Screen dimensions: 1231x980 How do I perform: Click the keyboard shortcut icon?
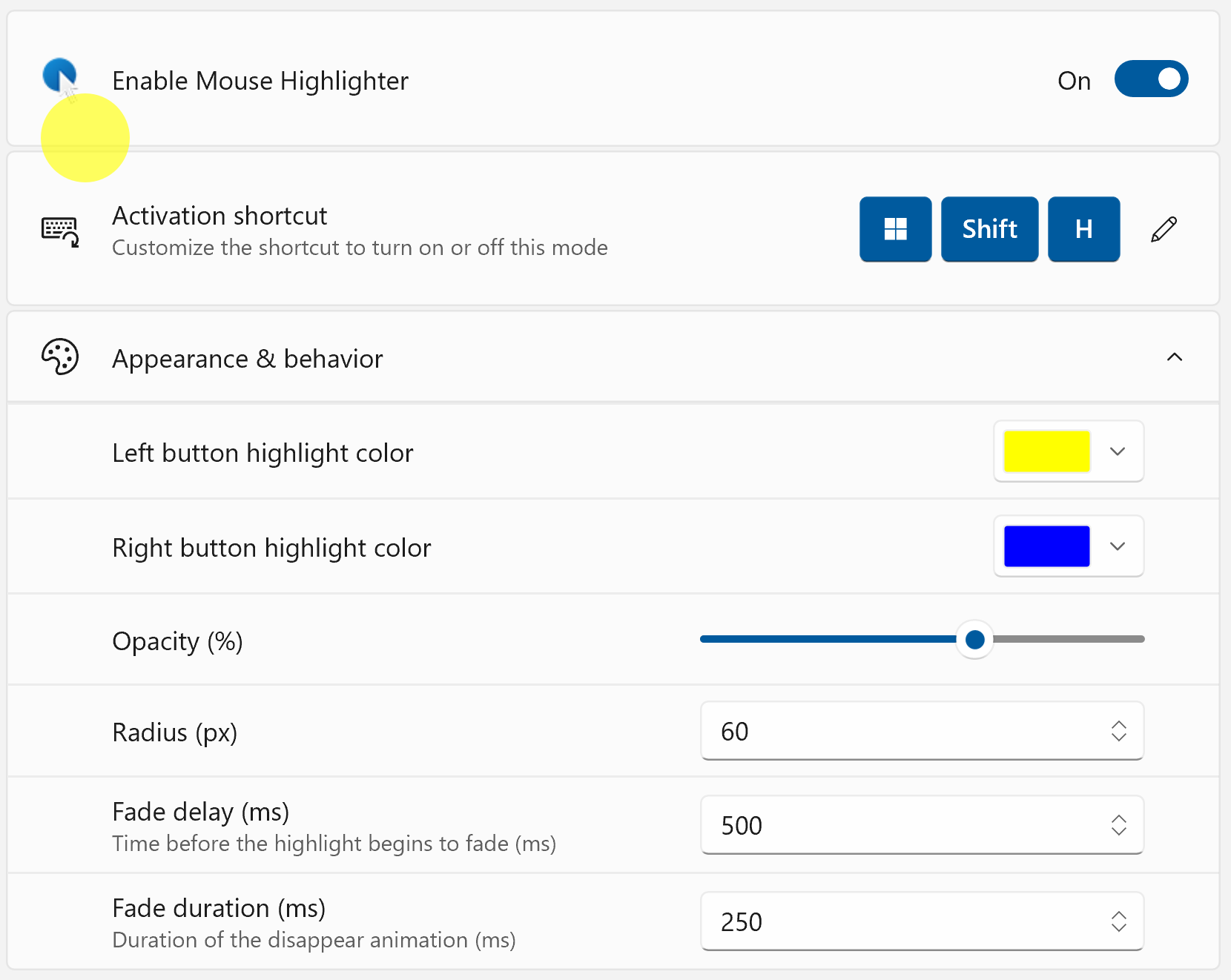(60, 231)
